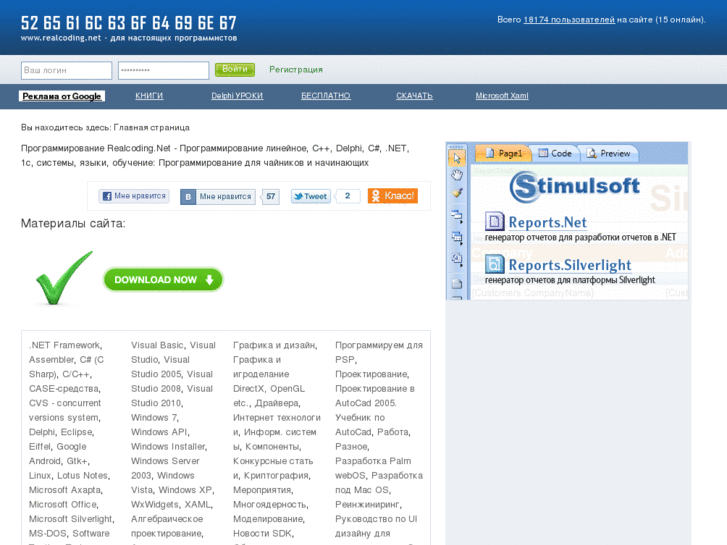This screenshot has height=545, width=727.
Task: Click the tweet counter 2
Action: pyautogui.click(x=347, y=196)
